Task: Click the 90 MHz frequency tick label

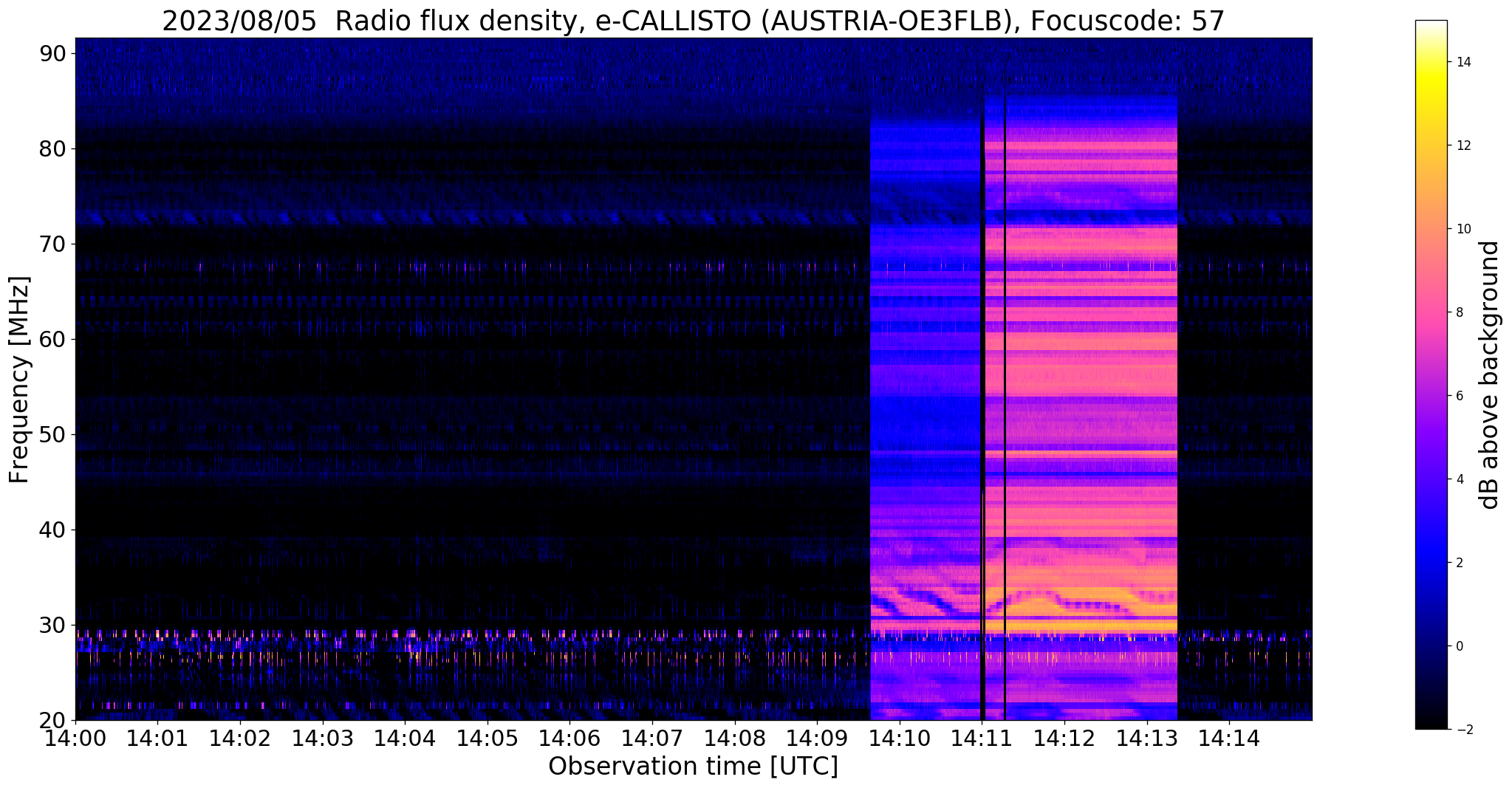Action: pos(52,53)
